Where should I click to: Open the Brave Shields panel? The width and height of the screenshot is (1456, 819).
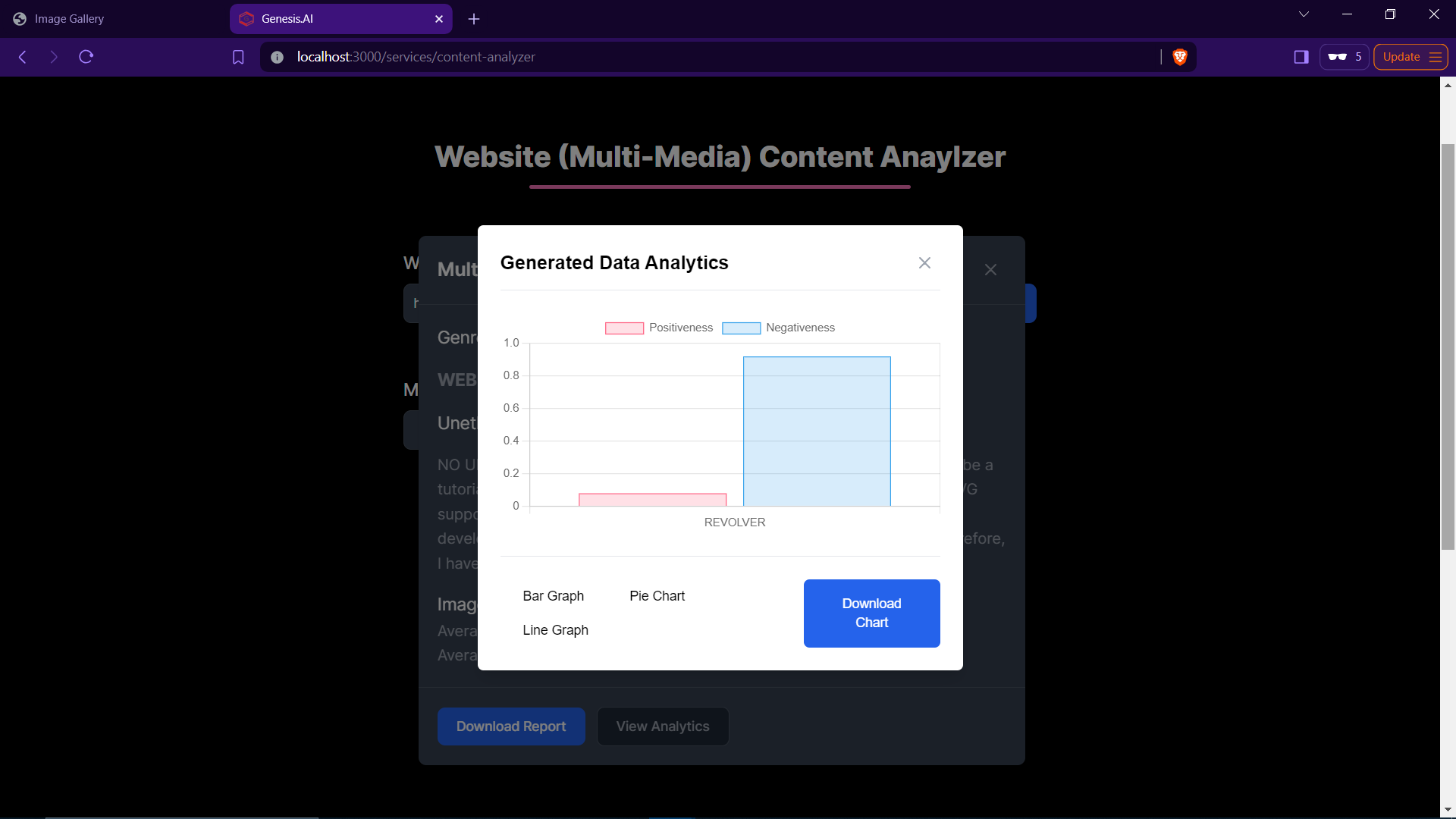pyautogui.click(x=1180, y=56)
